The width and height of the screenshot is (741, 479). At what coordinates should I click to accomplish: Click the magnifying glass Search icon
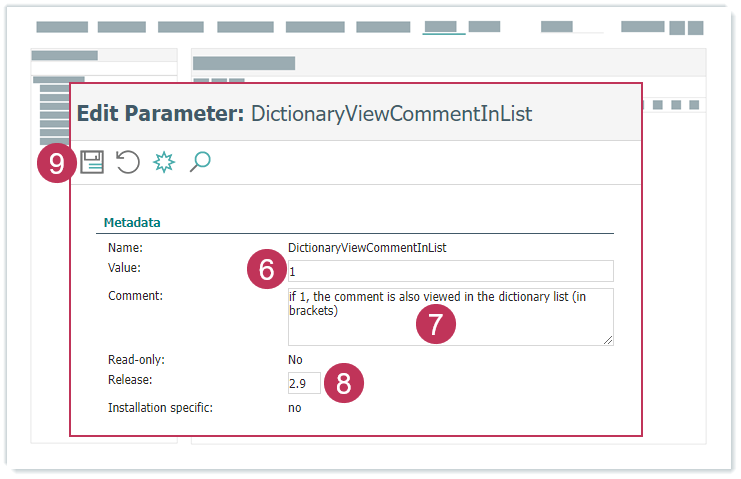200,161
